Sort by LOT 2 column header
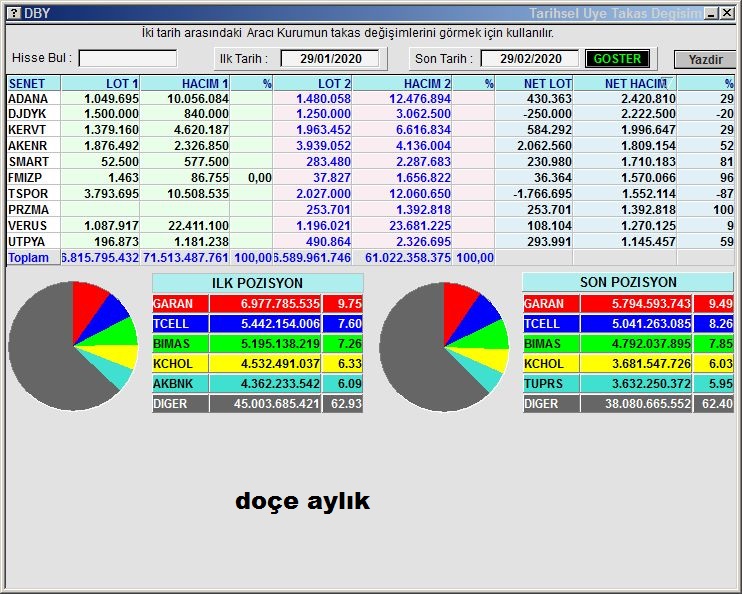This screenshot has height=594, width=742. coord(312,83)
